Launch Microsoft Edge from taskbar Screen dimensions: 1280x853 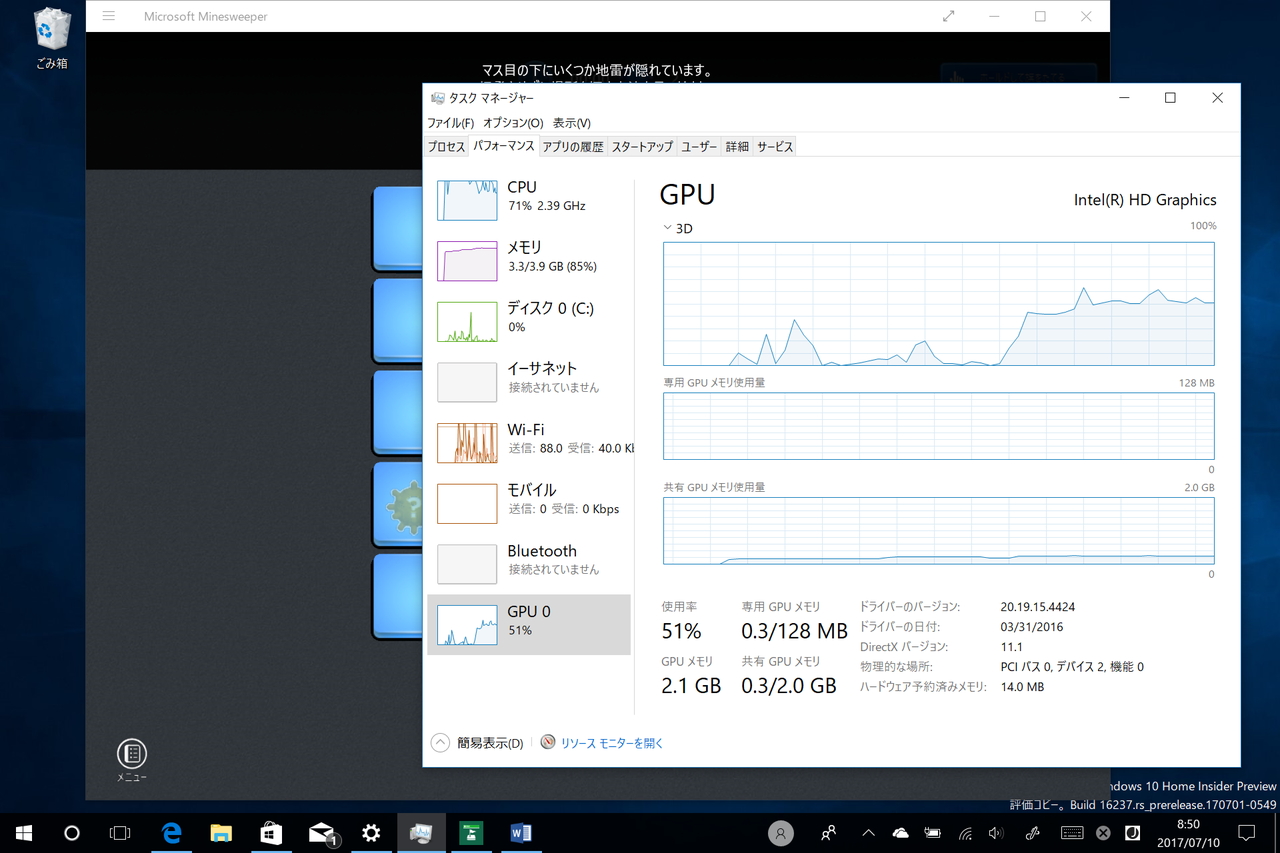(x=171, y=833)
